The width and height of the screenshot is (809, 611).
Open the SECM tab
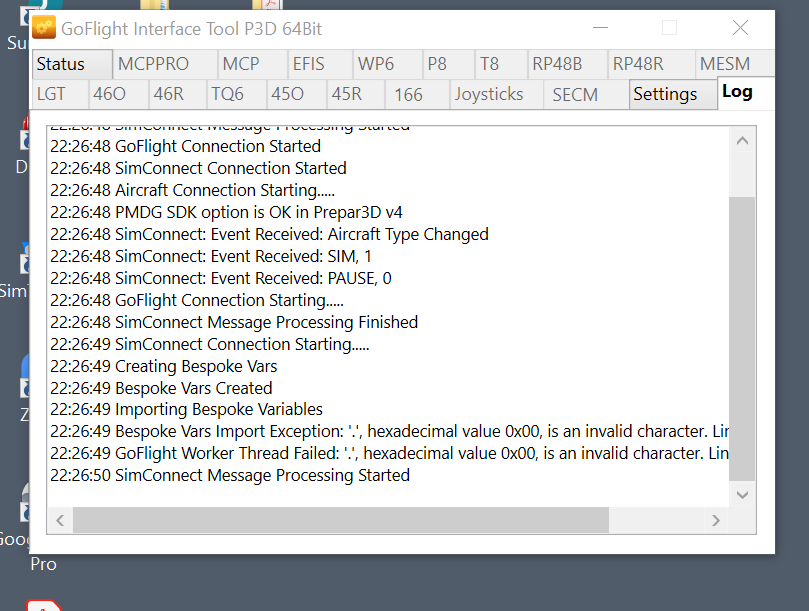click(x=575, y=94)
